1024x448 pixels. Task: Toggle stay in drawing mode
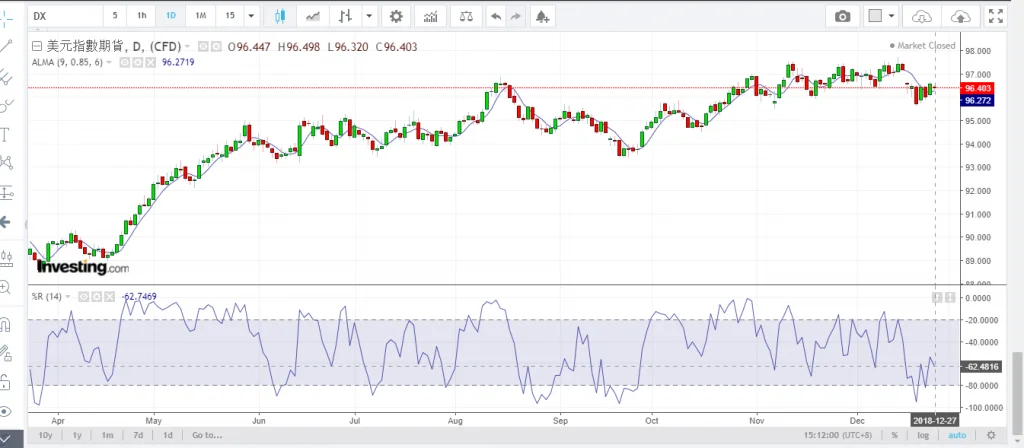pyautogui.click(x=6, y=353)
